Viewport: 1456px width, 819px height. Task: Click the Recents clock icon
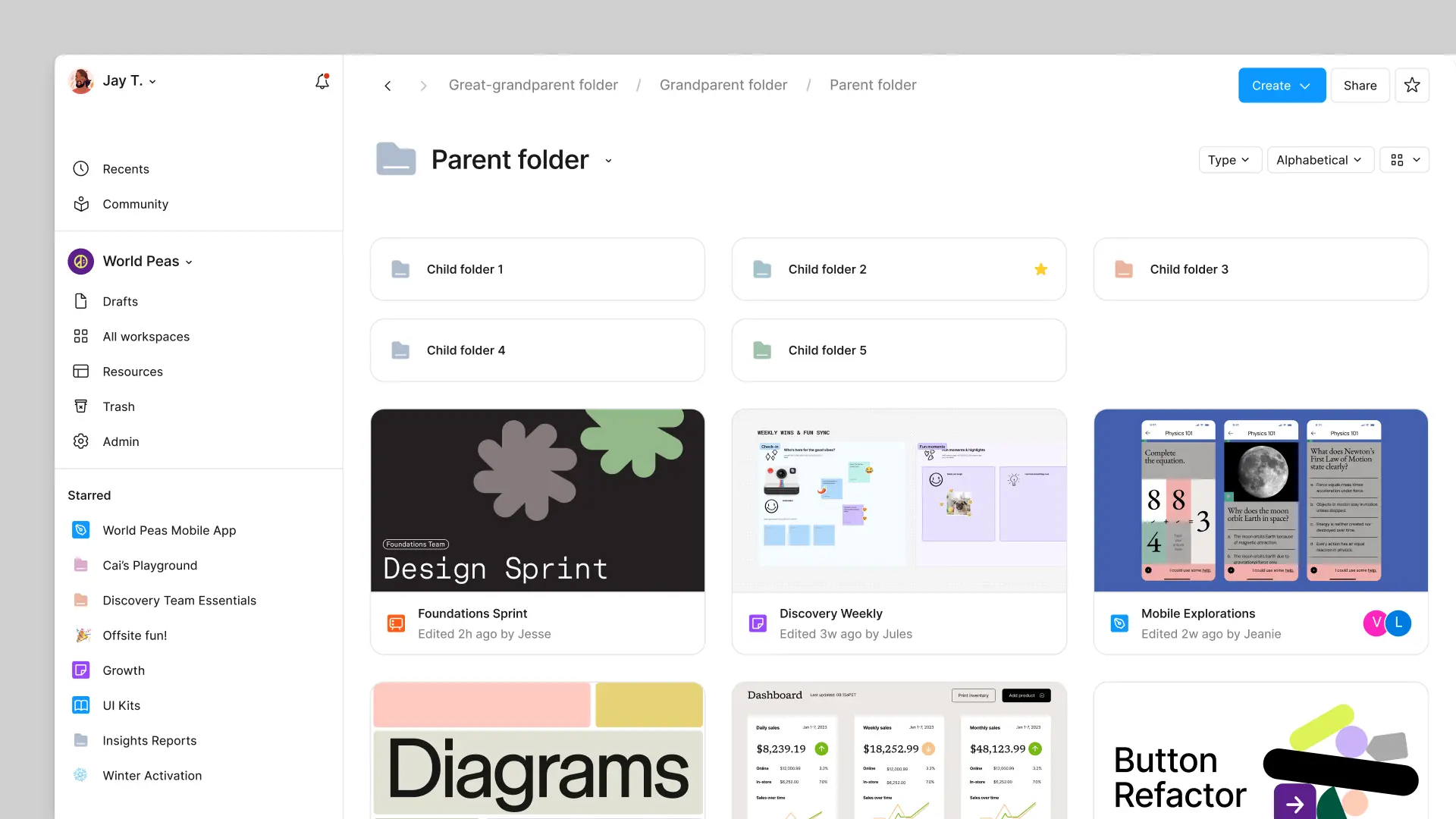coord(81,168)
